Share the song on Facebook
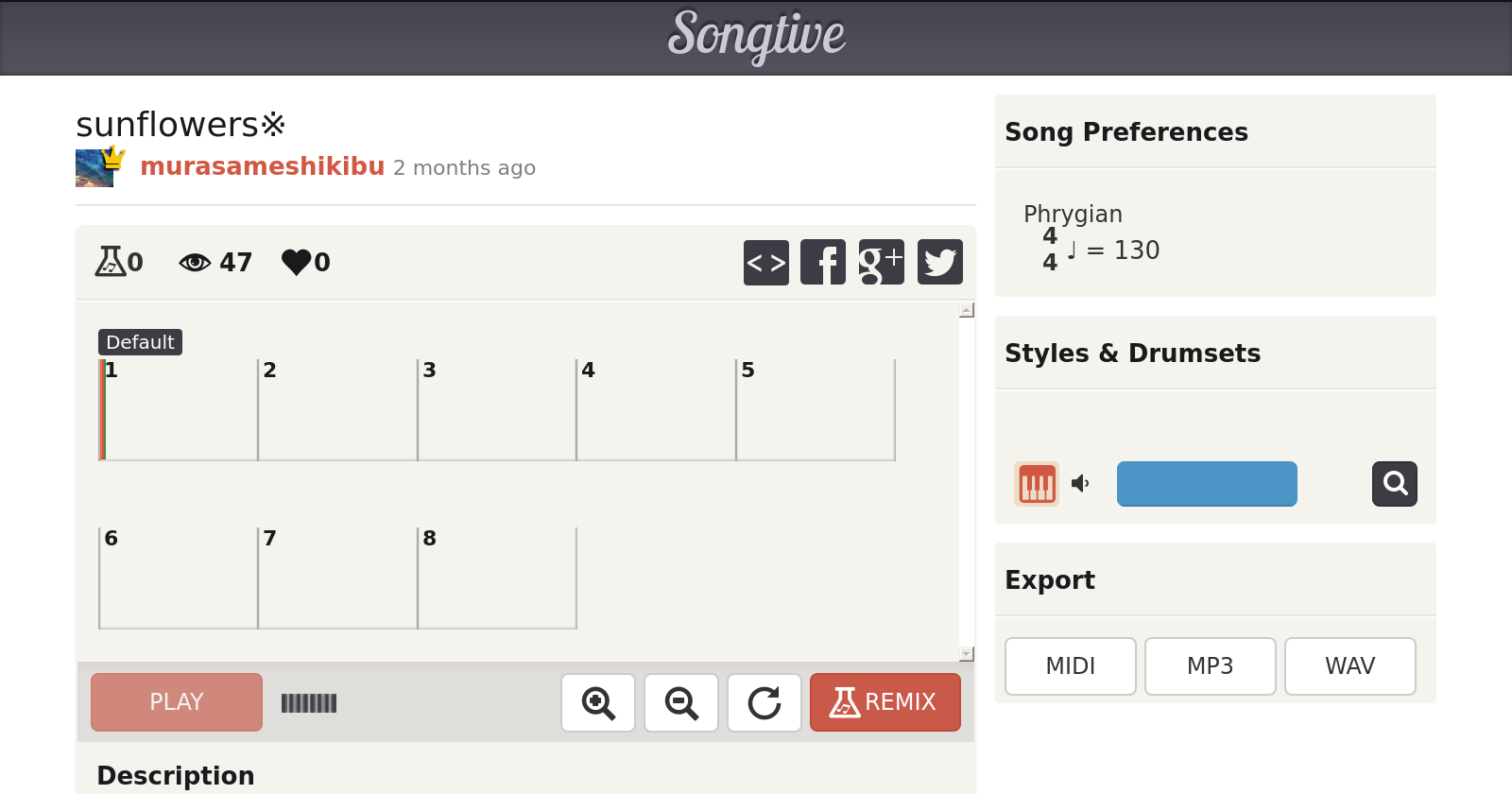The image size is (1512, 794). click(x=823, y=262)
